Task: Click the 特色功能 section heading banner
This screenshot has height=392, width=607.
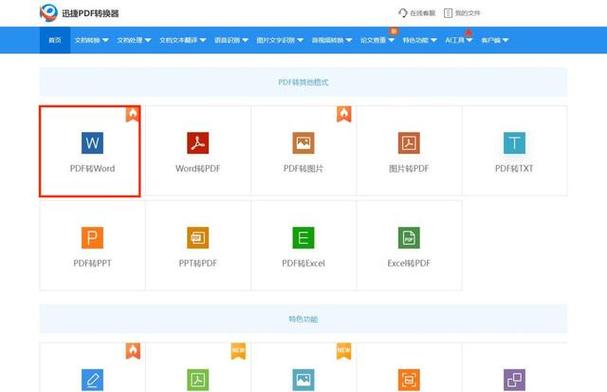Action: pos(303,319)
